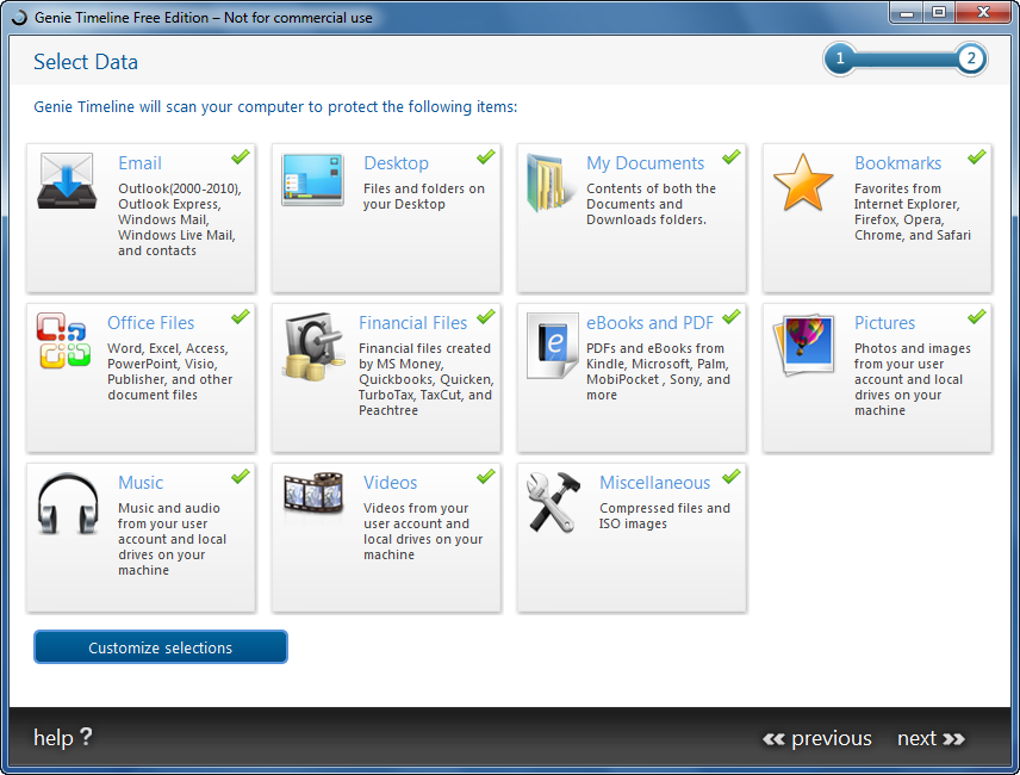This screenshot has width=1020, height=775.
Task: Uncheck the Email green checkmark
Action: [240, 157]
